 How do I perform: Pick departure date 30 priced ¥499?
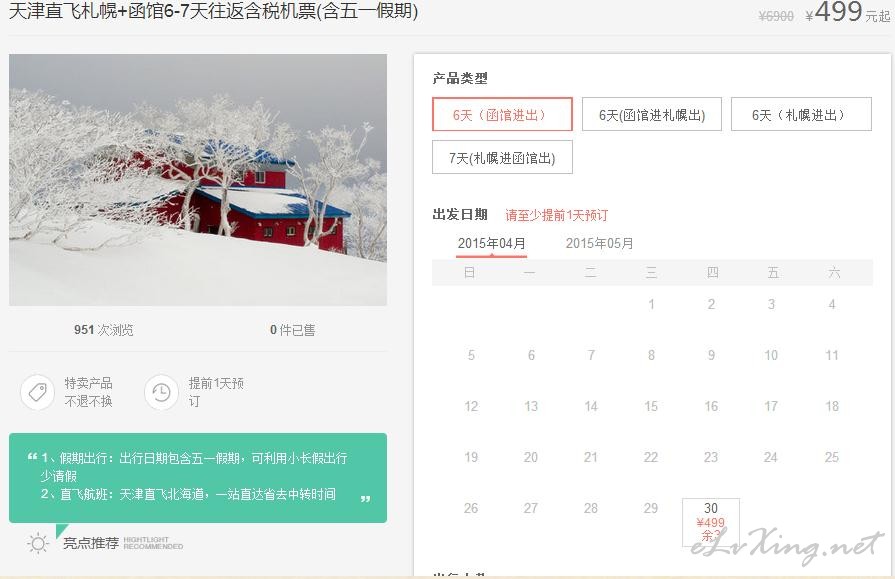(x=711, y=522)
